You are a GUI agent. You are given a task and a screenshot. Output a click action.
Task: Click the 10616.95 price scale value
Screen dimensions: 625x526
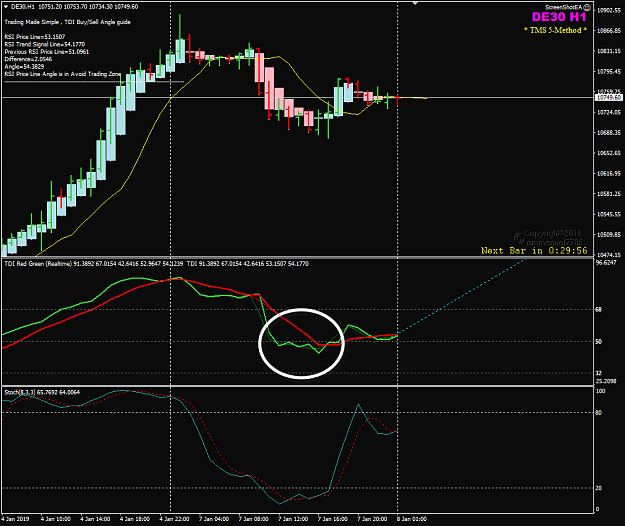pos(608,174)
